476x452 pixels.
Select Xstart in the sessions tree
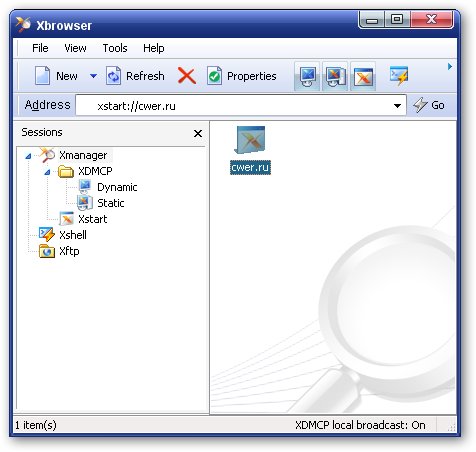click(92, 219)
